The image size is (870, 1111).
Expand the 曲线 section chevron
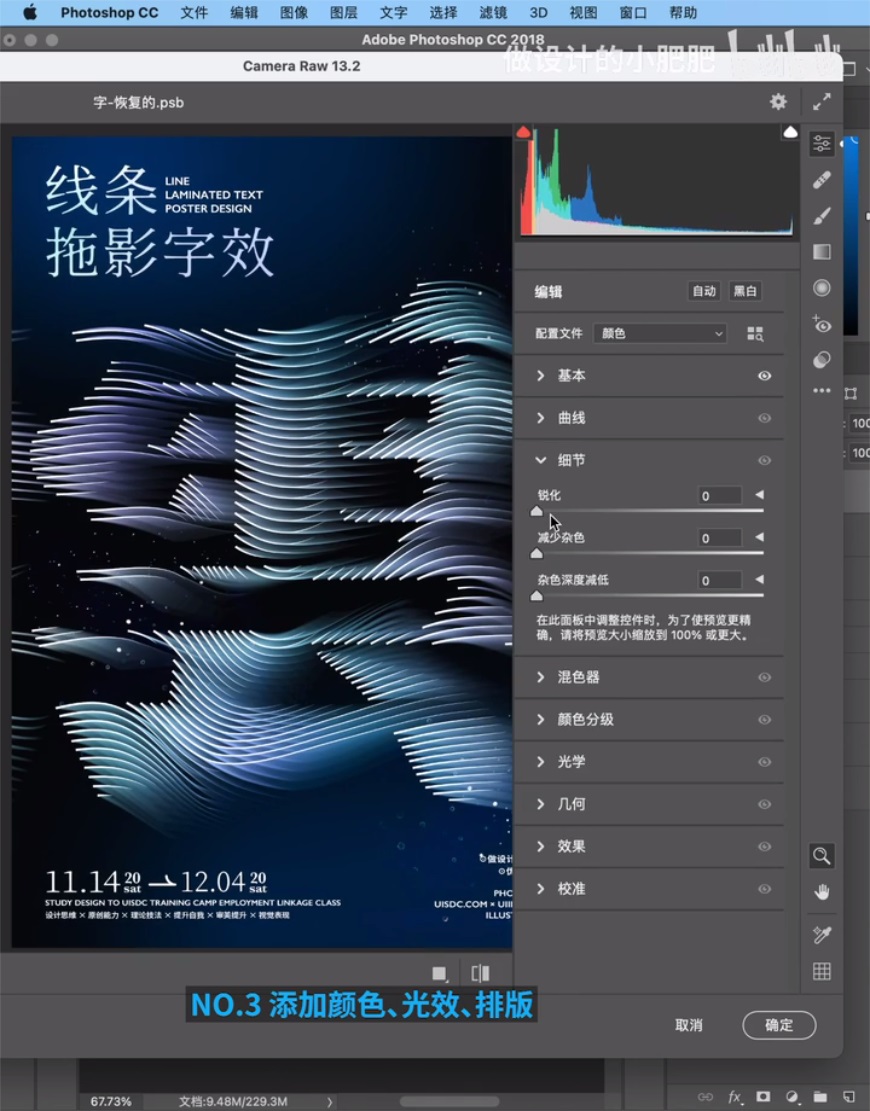point(541,418)
